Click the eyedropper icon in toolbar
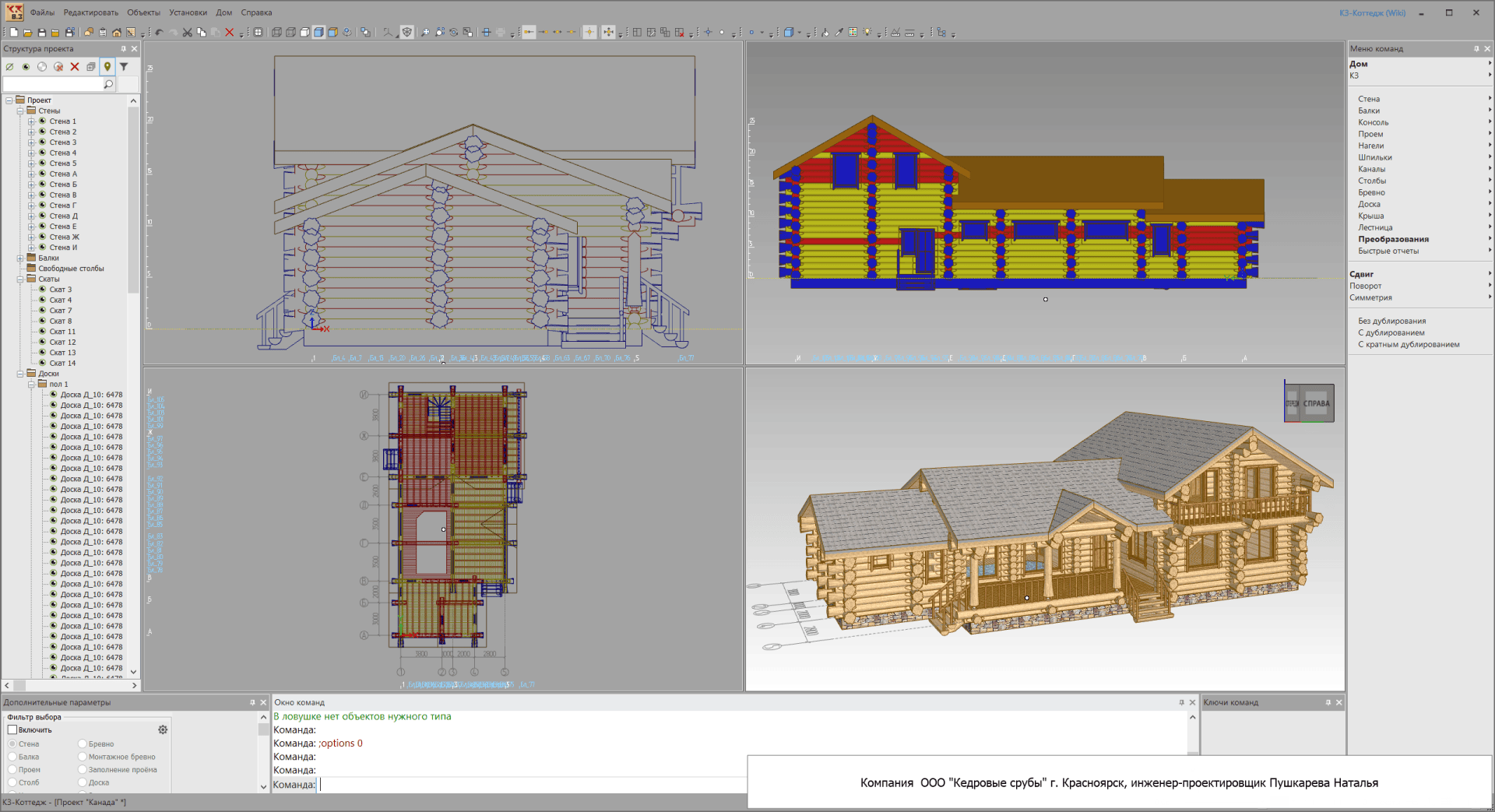 pos(839,33)
